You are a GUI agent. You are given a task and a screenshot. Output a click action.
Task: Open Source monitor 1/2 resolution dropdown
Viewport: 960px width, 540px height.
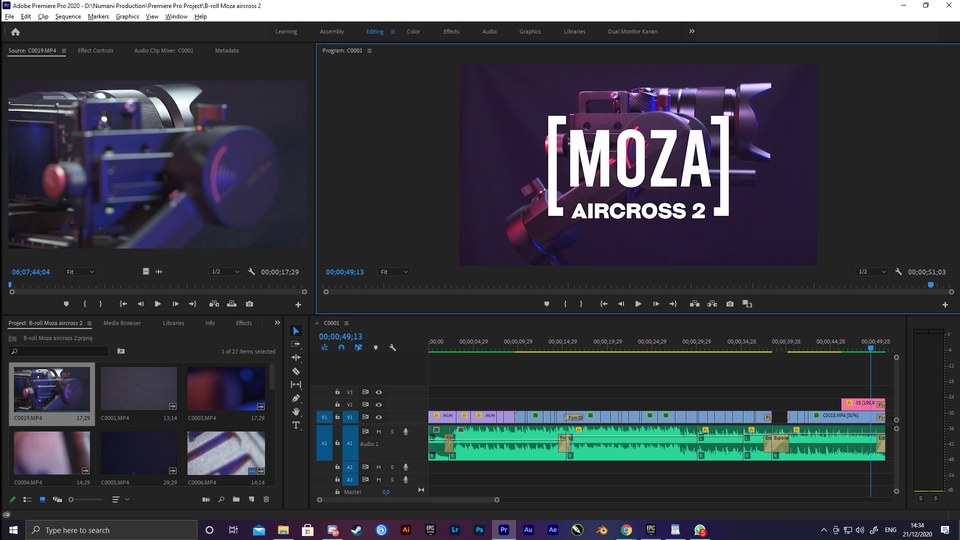tap(225, 272)
